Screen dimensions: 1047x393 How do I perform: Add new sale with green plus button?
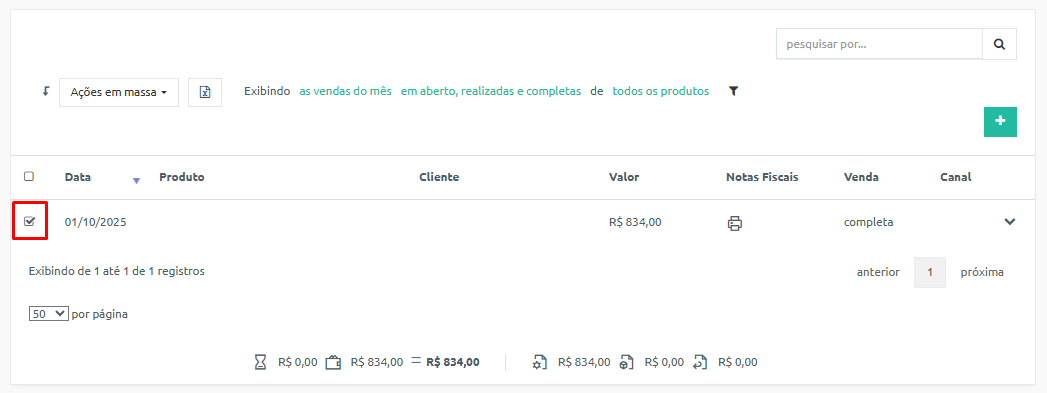(1000, 121)
